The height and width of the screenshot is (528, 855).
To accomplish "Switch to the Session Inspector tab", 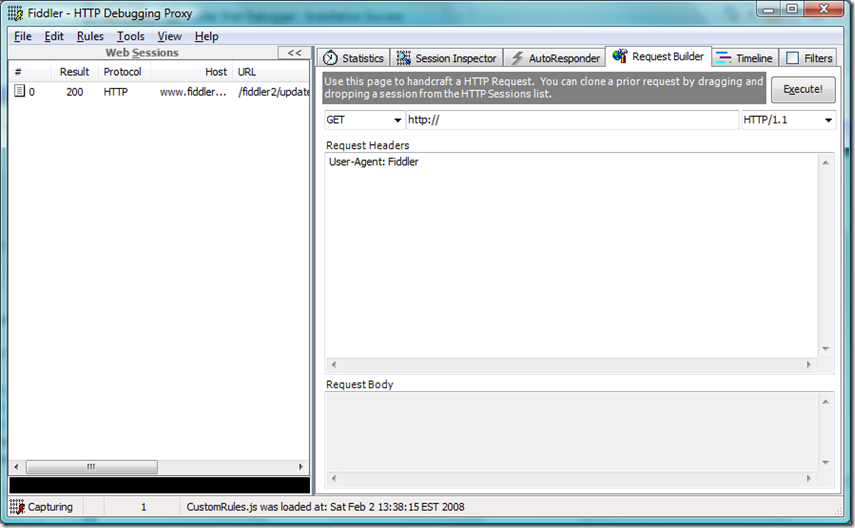I will pyautogui.click(x=447, y=58).
